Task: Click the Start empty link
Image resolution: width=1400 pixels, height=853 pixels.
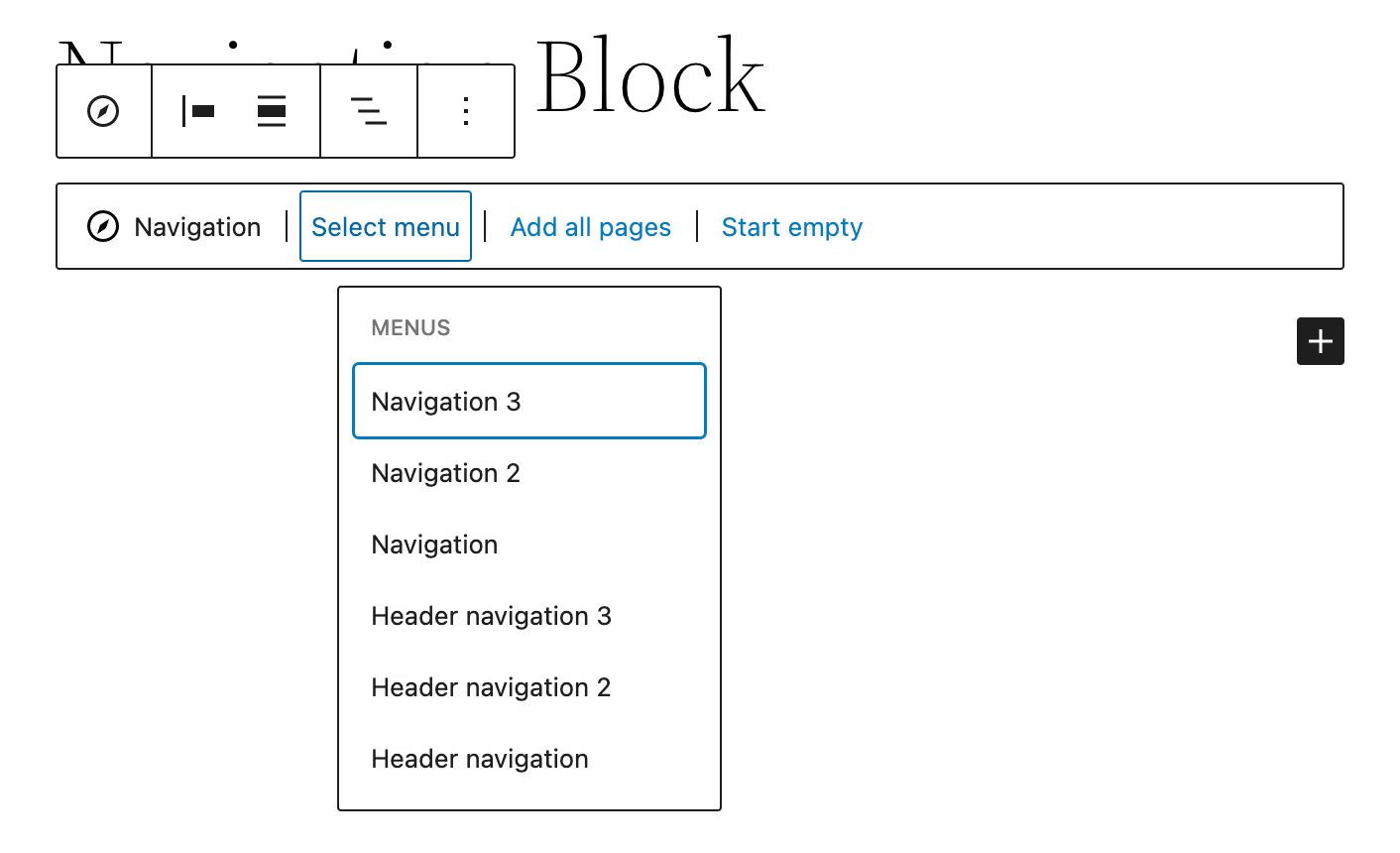Action: coord(791,227)
